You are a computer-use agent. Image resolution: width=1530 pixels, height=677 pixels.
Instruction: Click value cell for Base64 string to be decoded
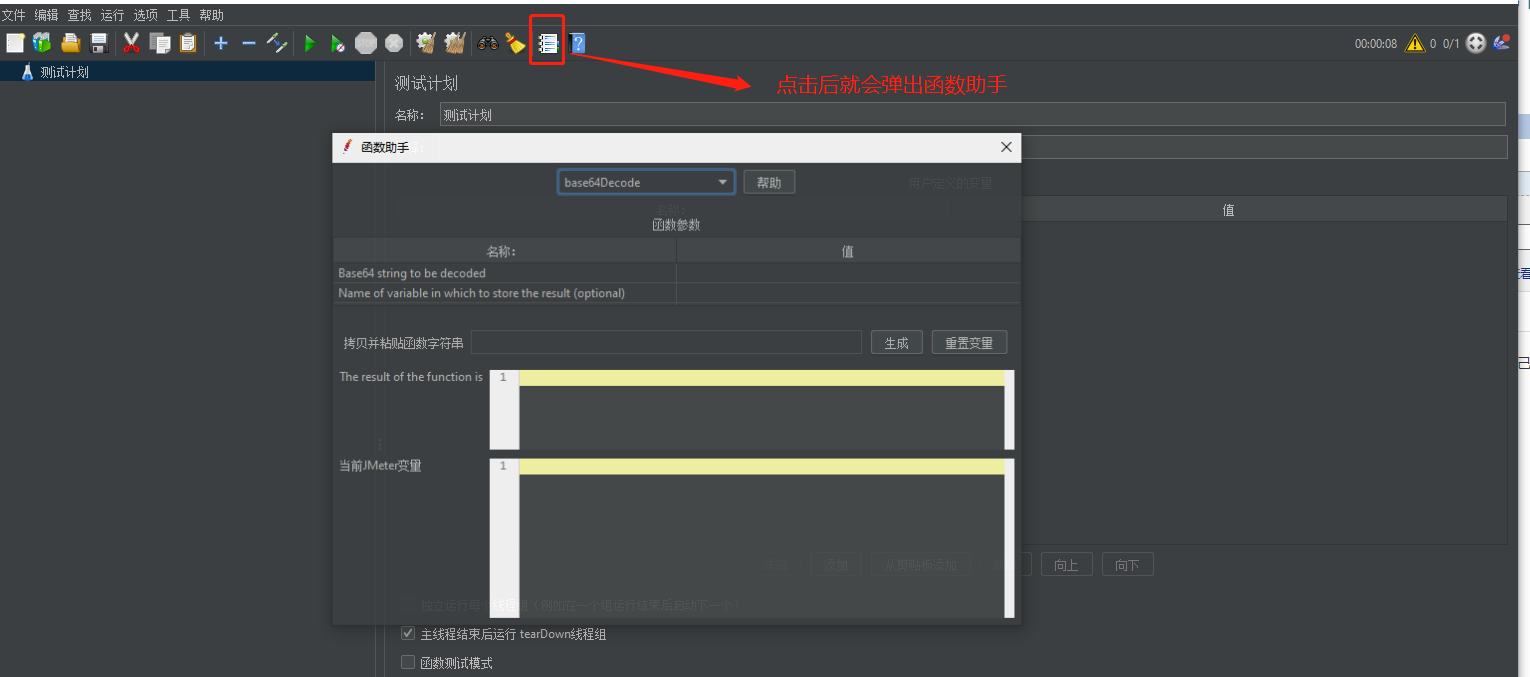(x=848, y=273)
